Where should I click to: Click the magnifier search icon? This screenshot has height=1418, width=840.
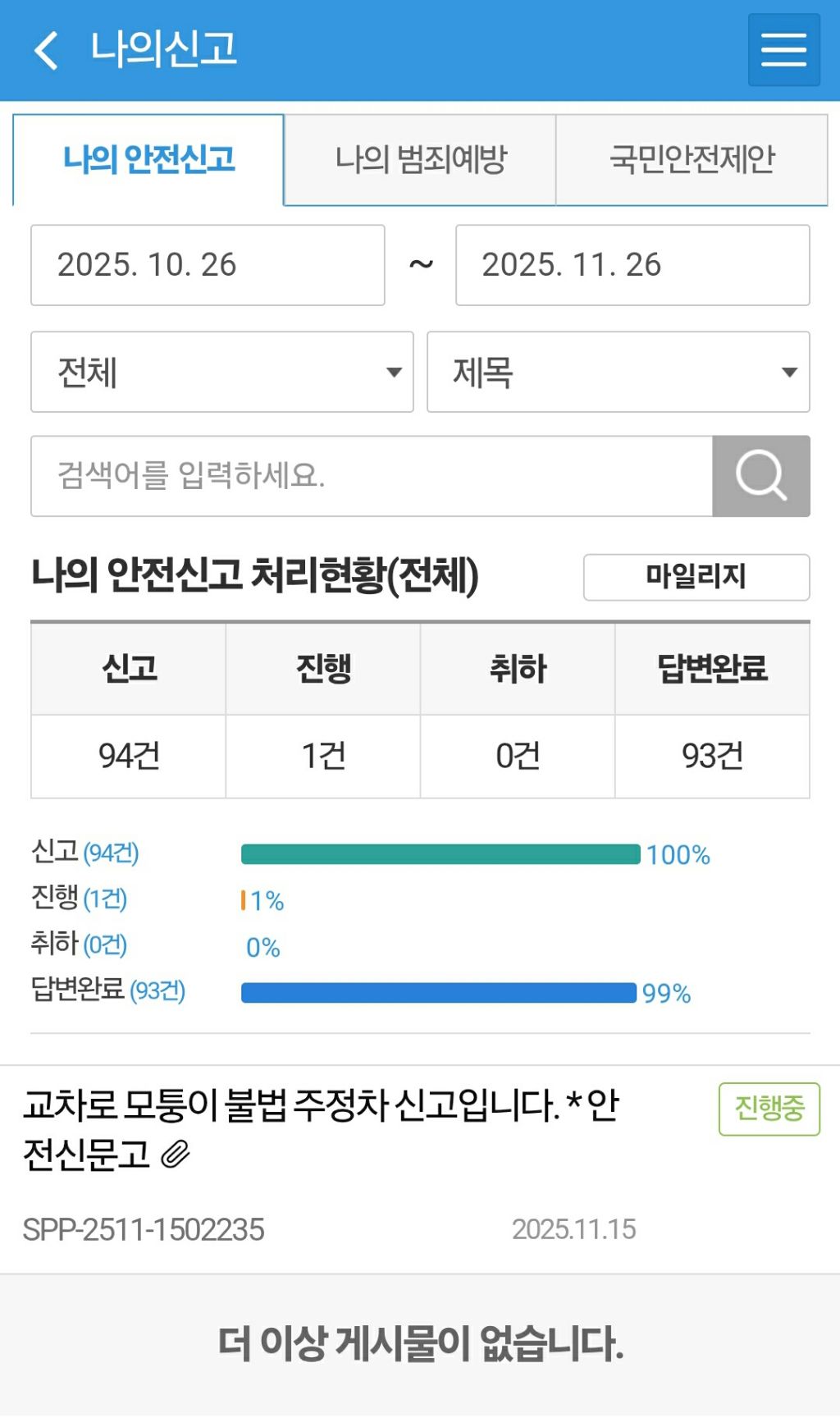(760, 476)
